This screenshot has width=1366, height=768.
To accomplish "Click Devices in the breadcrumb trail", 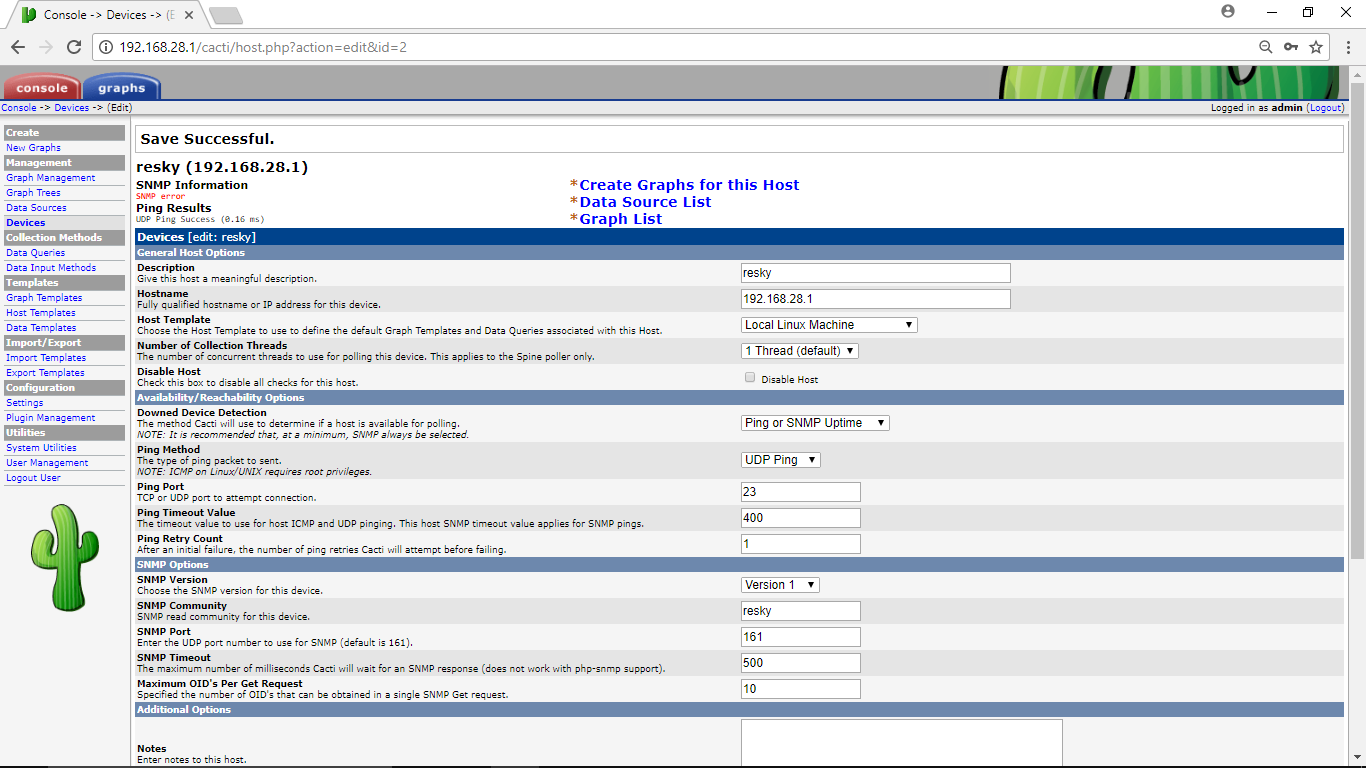I will point(72,108).
